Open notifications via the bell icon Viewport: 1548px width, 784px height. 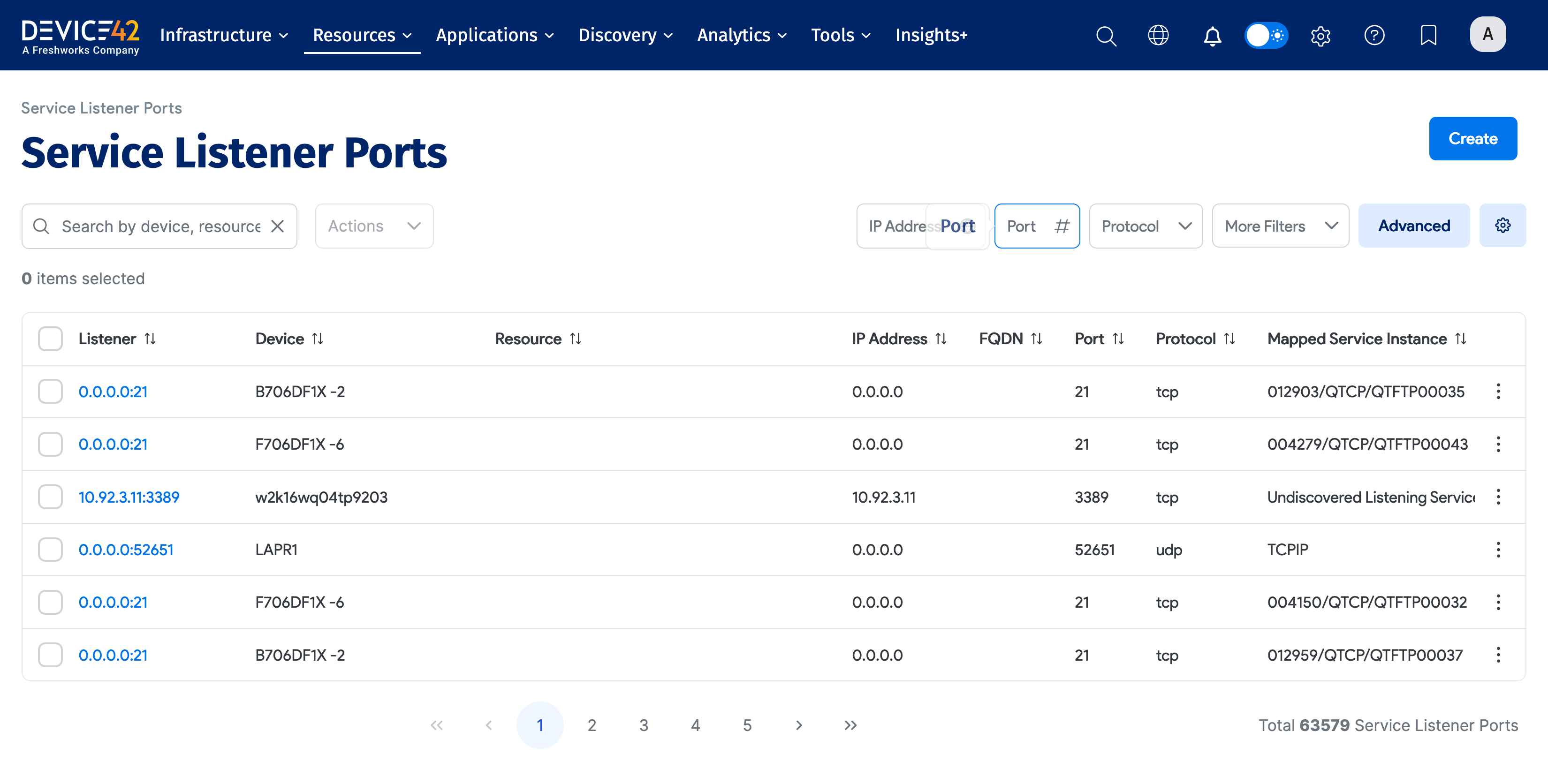tap(1213, 36)
